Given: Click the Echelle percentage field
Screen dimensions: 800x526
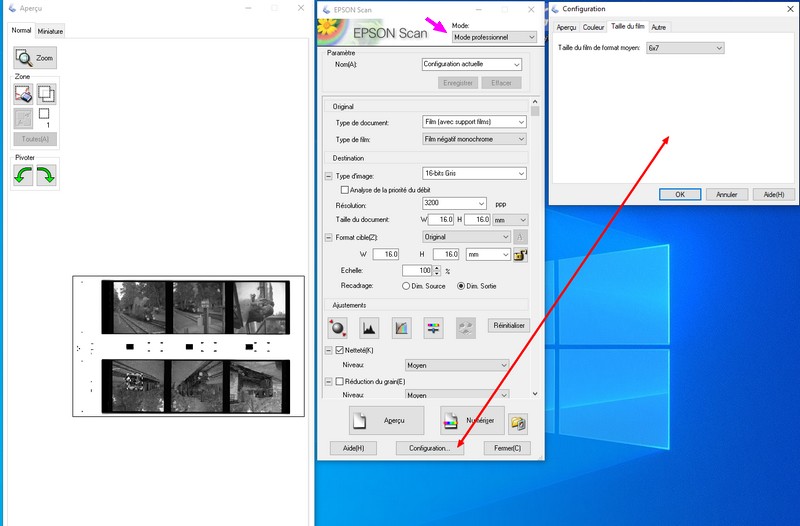Looking at the screenshot, I should pos(417,270).
